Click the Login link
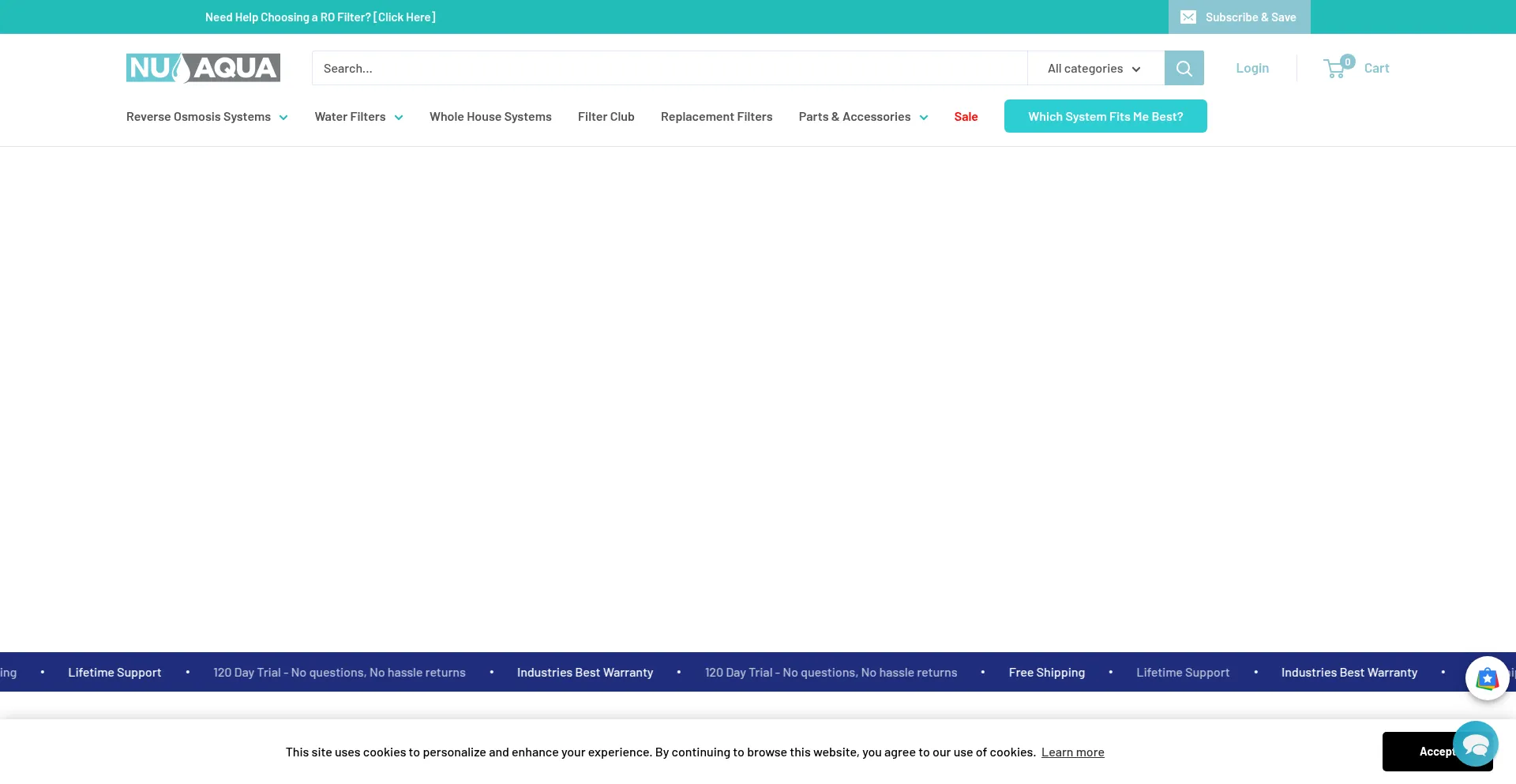Viewport: 1516px width, 784px height. 1252,68
